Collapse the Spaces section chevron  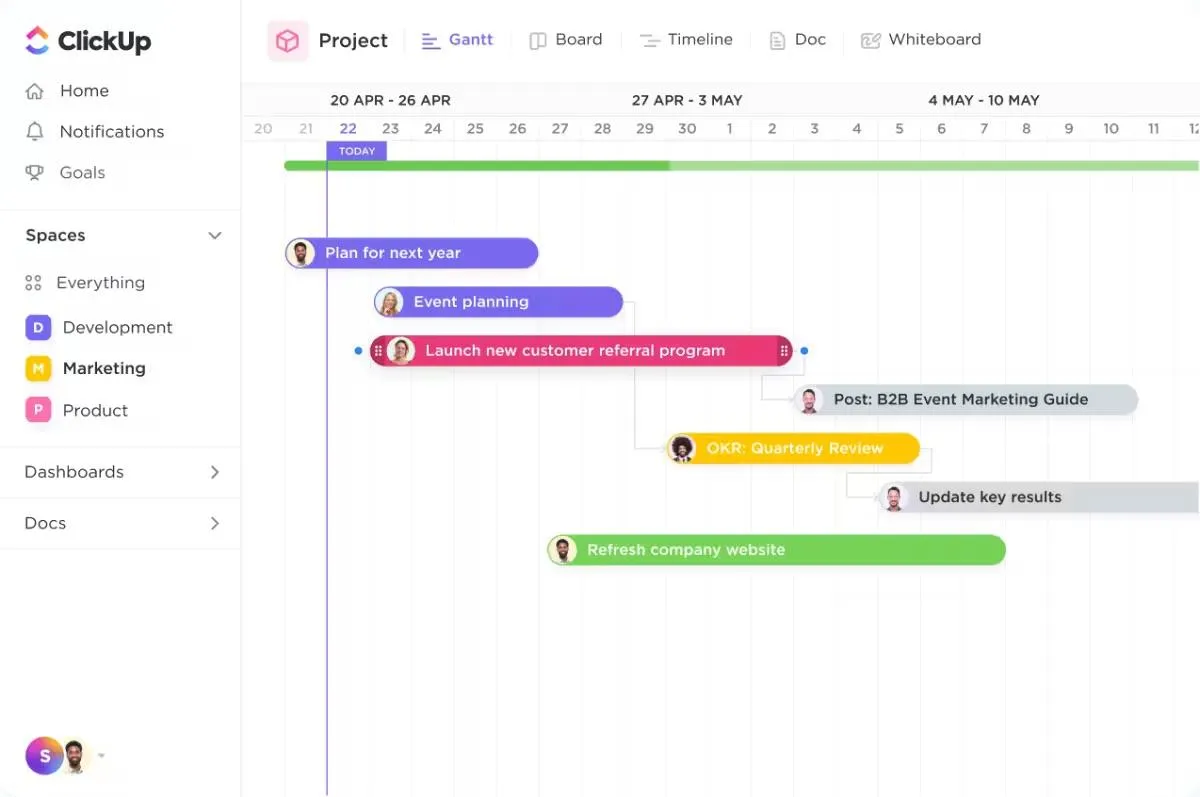coord(214,236)
